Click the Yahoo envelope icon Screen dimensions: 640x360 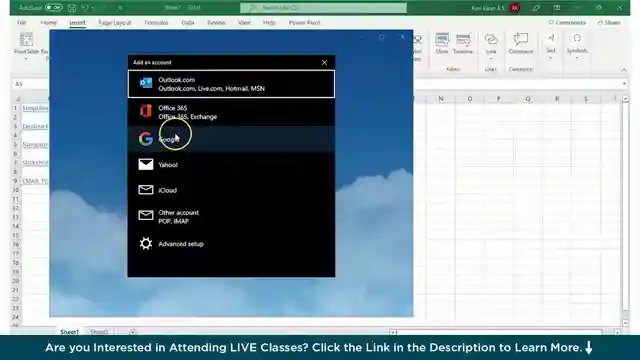(146, 164)
